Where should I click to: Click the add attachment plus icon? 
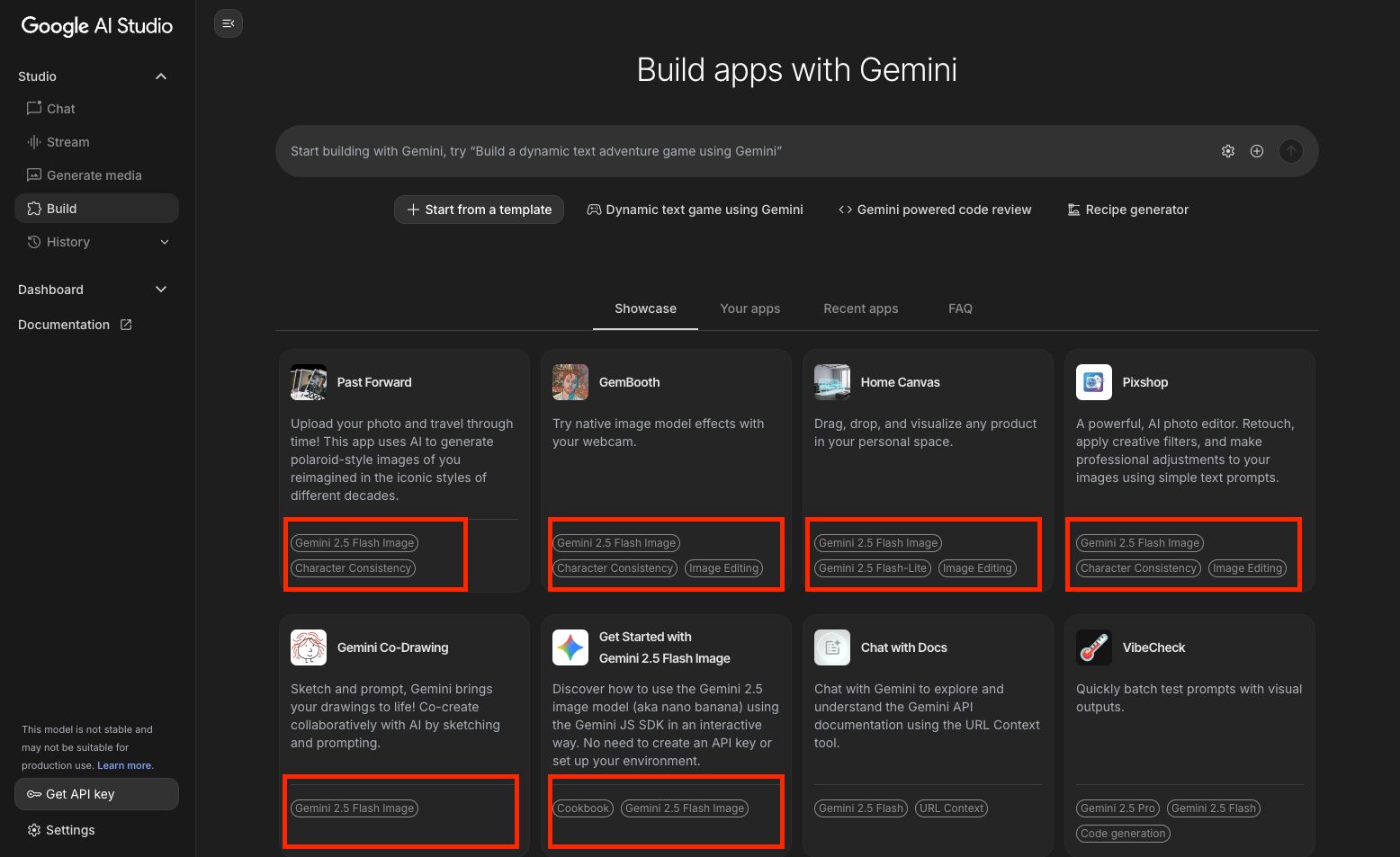[x=1257, y=151]
